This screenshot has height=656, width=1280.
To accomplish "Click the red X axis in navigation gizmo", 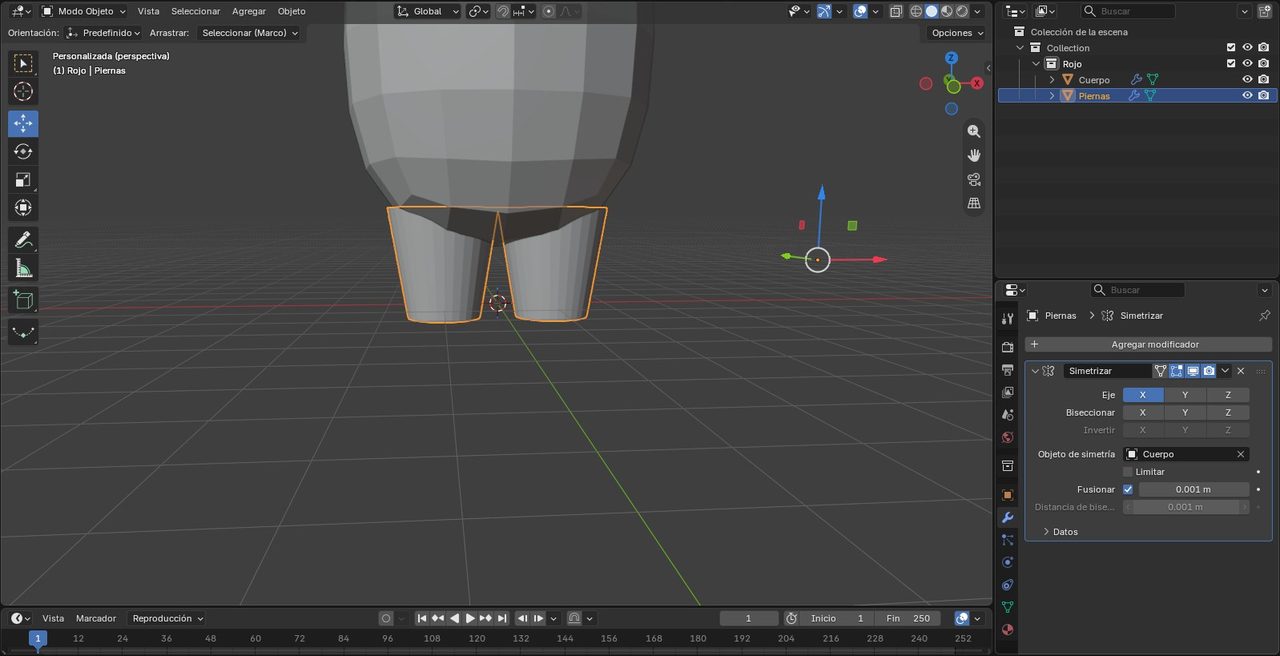I will point(977,83).
